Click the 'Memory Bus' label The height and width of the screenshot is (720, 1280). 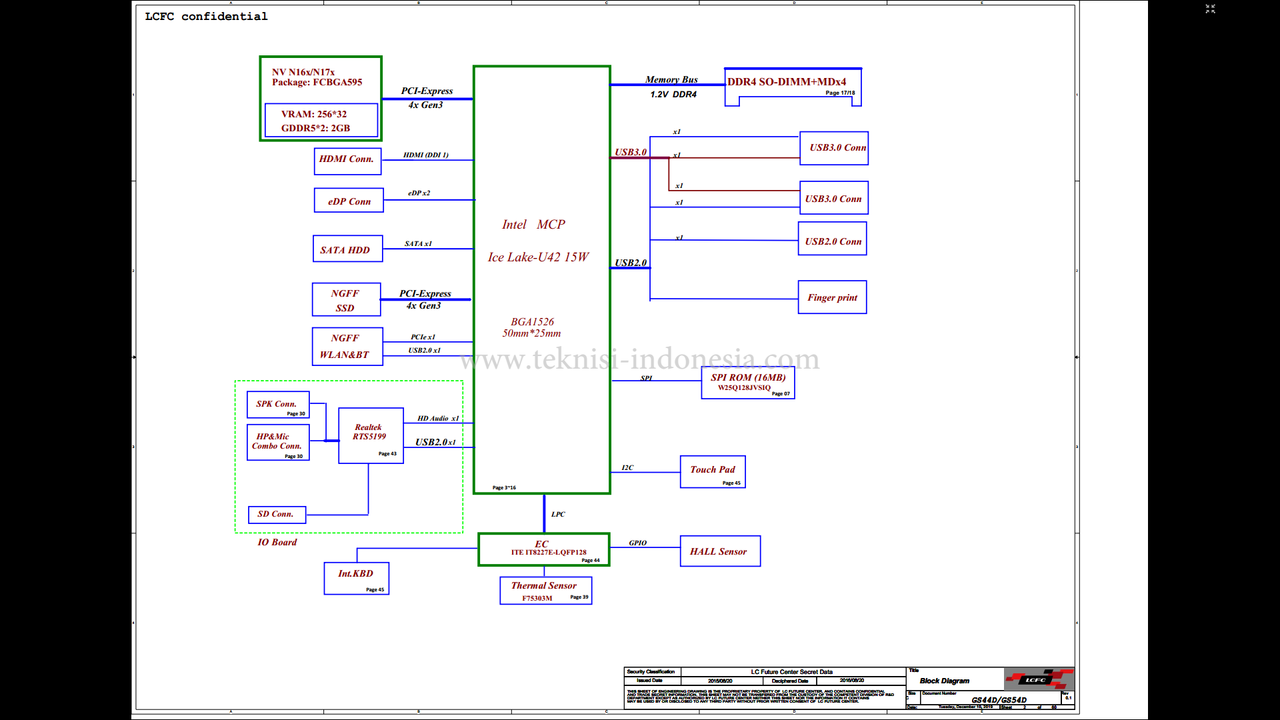tap(670, 80)
